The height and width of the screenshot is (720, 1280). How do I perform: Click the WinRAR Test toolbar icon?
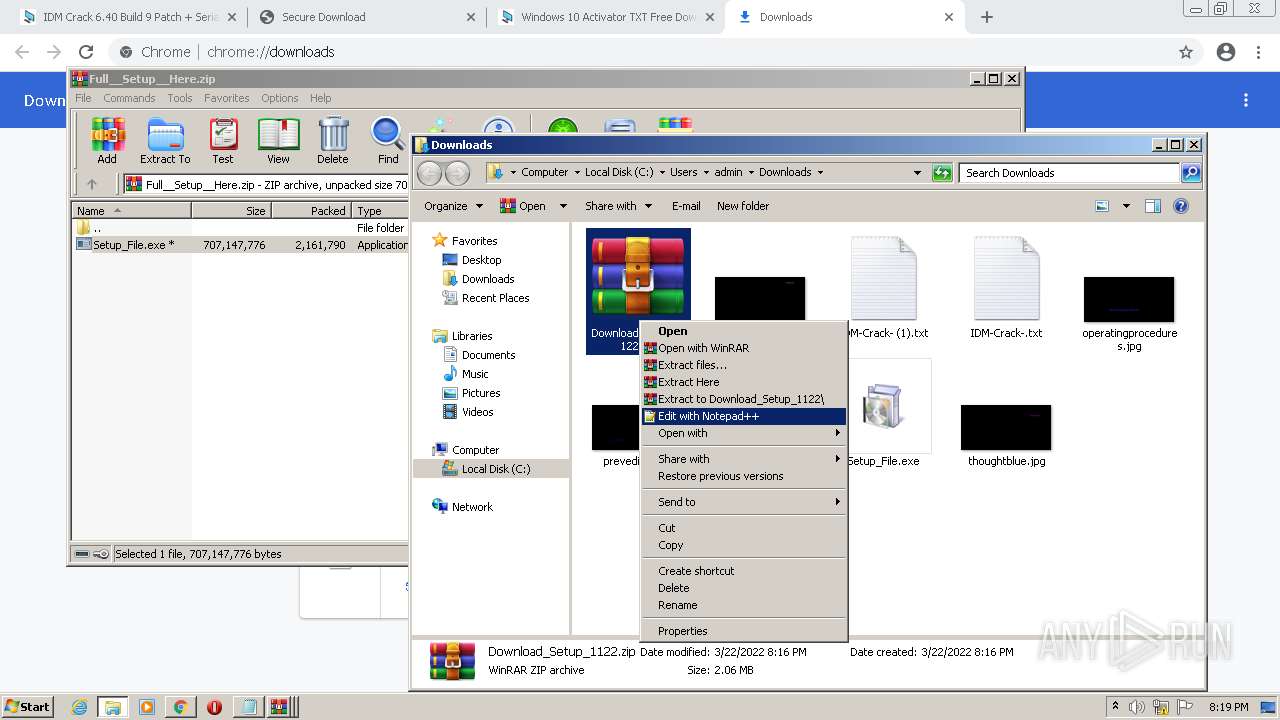(x=223, y=140)
